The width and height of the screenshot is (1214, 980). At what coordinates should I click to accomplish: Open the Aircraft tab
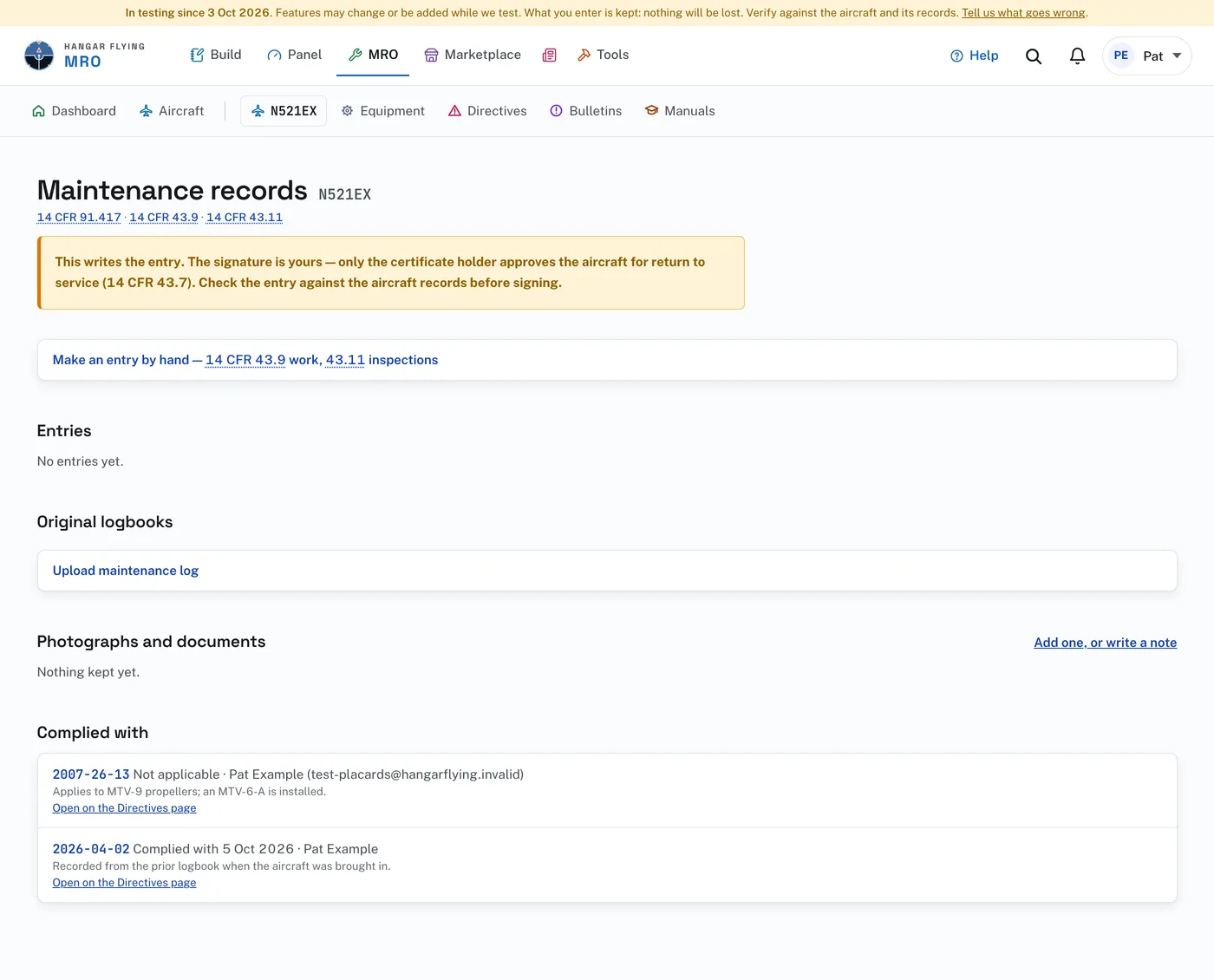(172, 111)
